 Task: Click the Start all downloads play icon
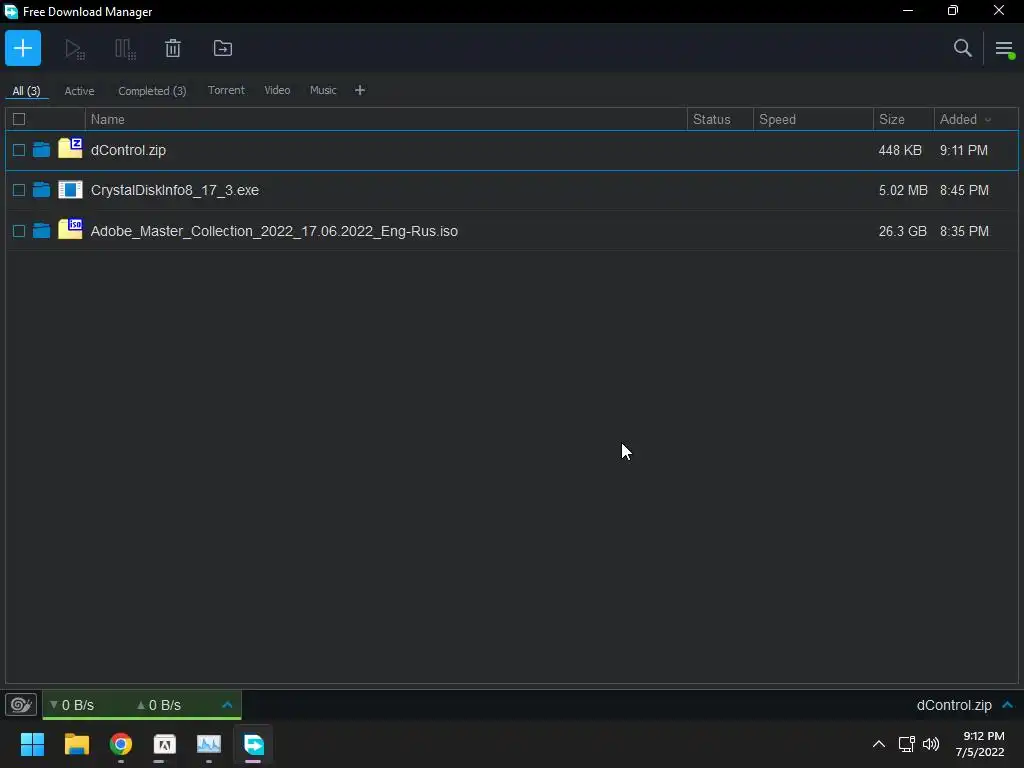74,49
